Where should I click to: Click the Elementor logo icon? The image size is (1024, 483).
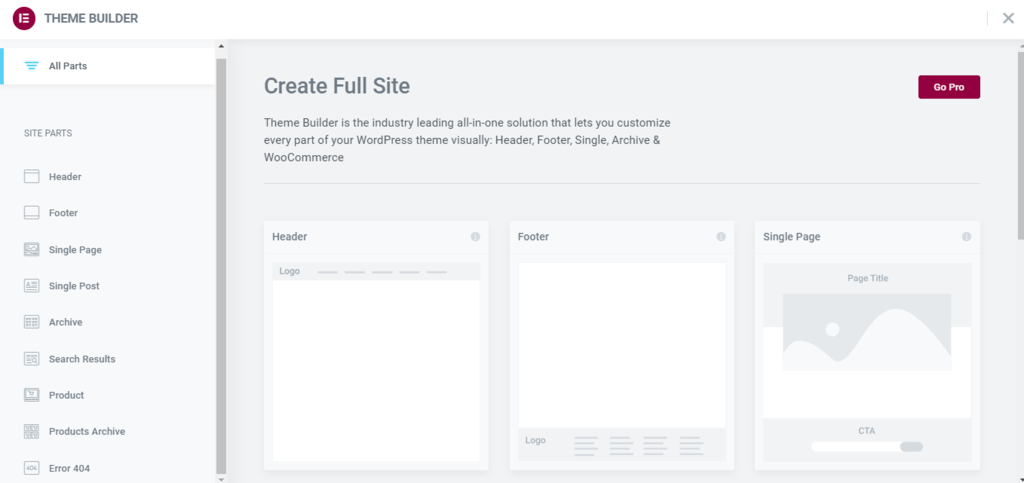[x=26, y=18]
